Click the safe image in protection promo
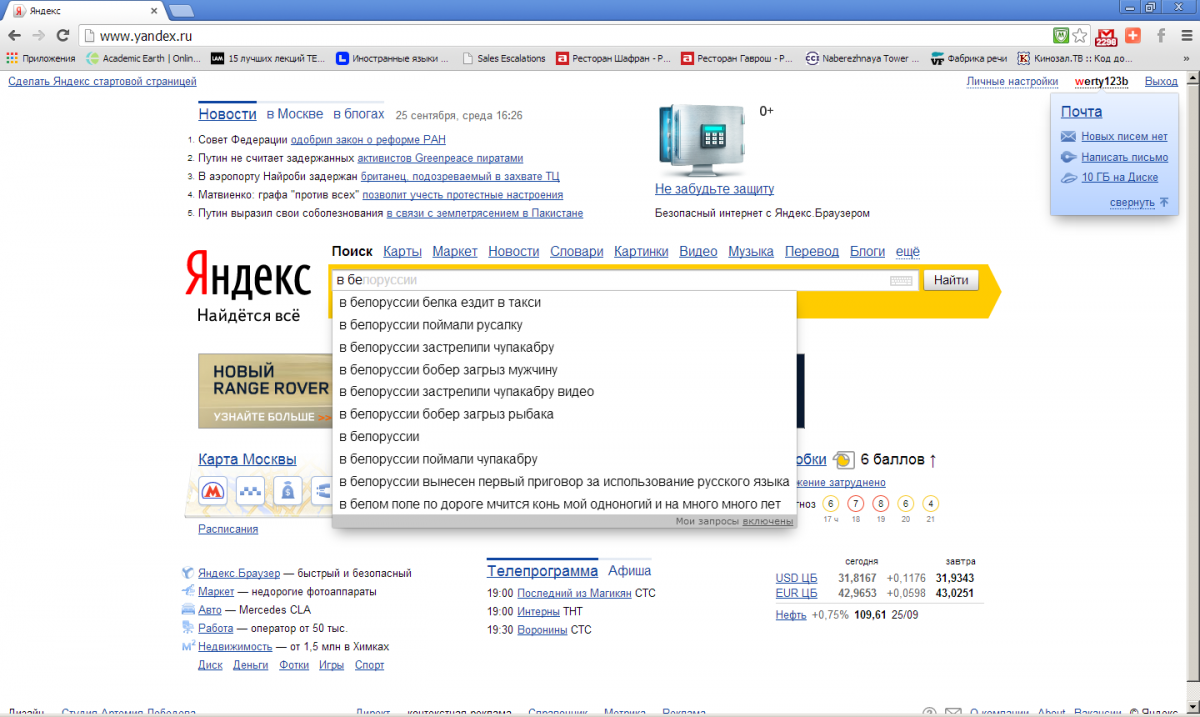1200x717 pixels. click(x=704, y=139)
